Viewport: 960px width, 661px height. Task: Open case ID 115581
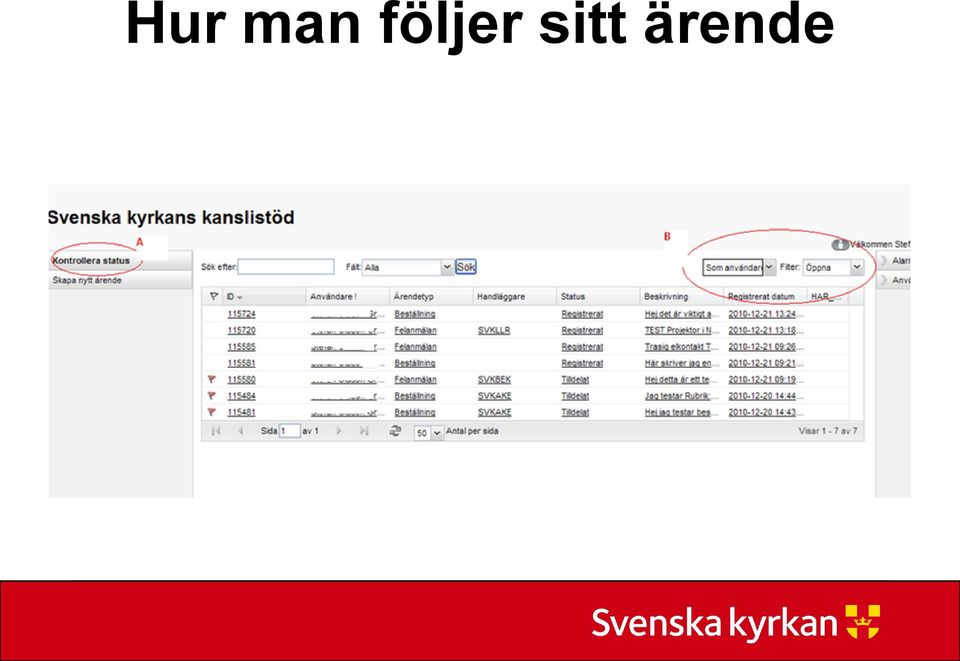[241, 364]
